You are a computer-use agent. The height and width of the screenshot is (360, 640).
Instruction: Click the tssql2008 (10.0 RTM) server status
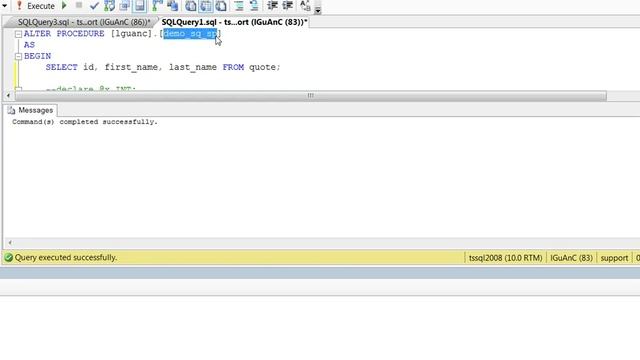(505, 258)
